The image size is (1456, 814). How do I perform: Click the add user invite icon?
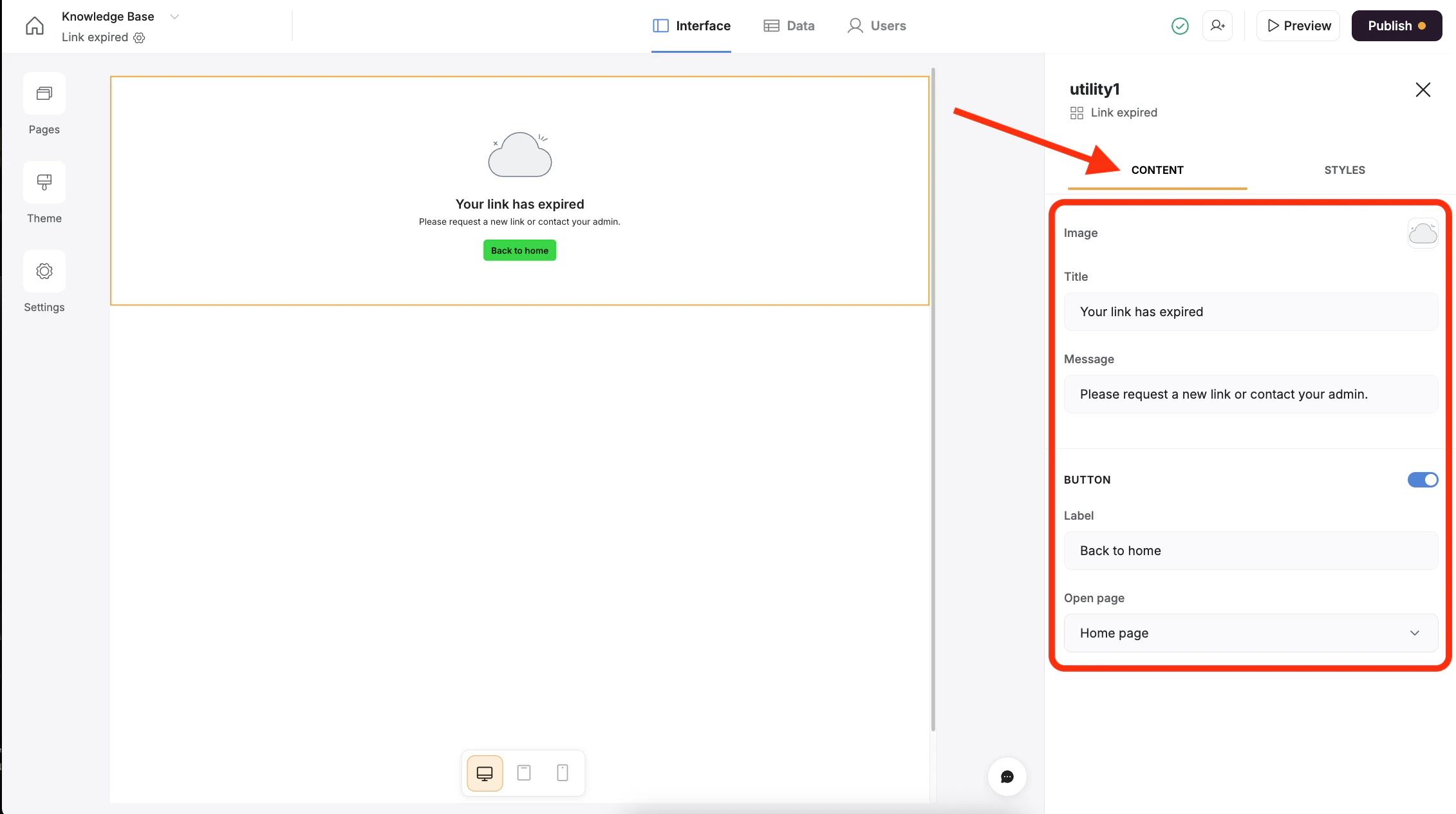tap(1217, 26)
